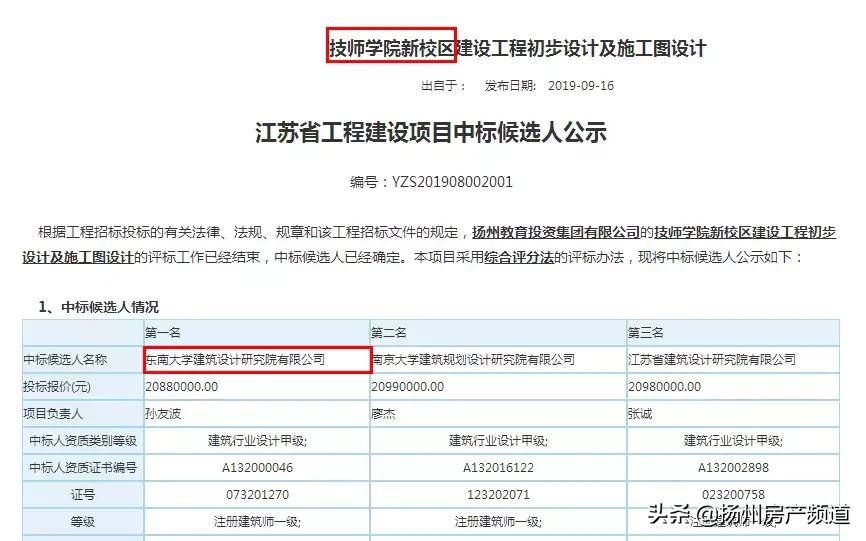Select heading 江苏省工程建设项目中标候选人公示
This screenshot has width=866, height=541.
431,132
